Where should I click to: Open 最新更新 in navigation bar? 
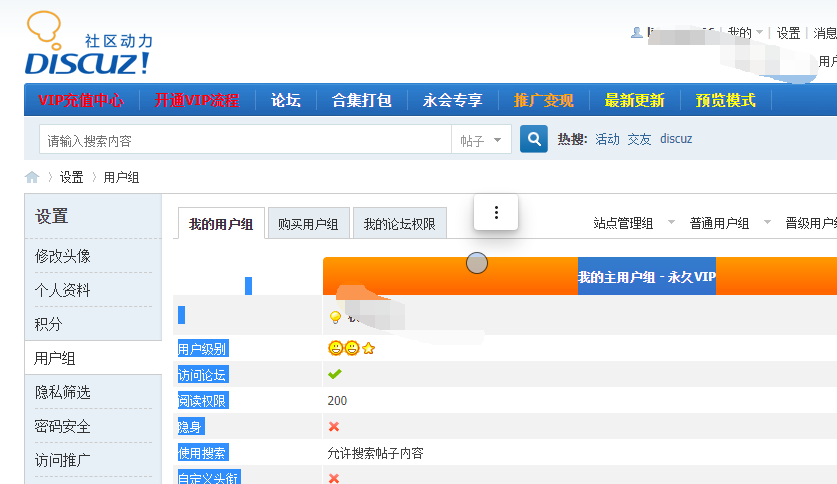tap(634, 100)
